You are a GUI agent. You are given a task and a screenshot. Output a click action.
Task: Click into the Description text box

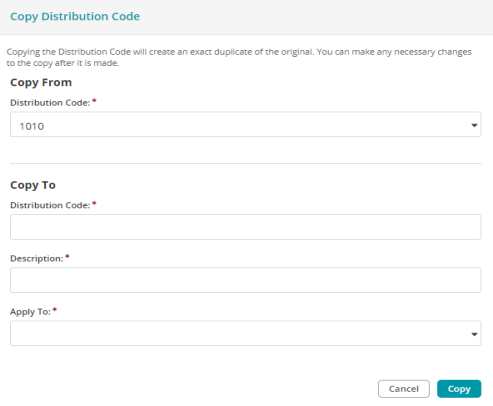[x=245, y=280]
